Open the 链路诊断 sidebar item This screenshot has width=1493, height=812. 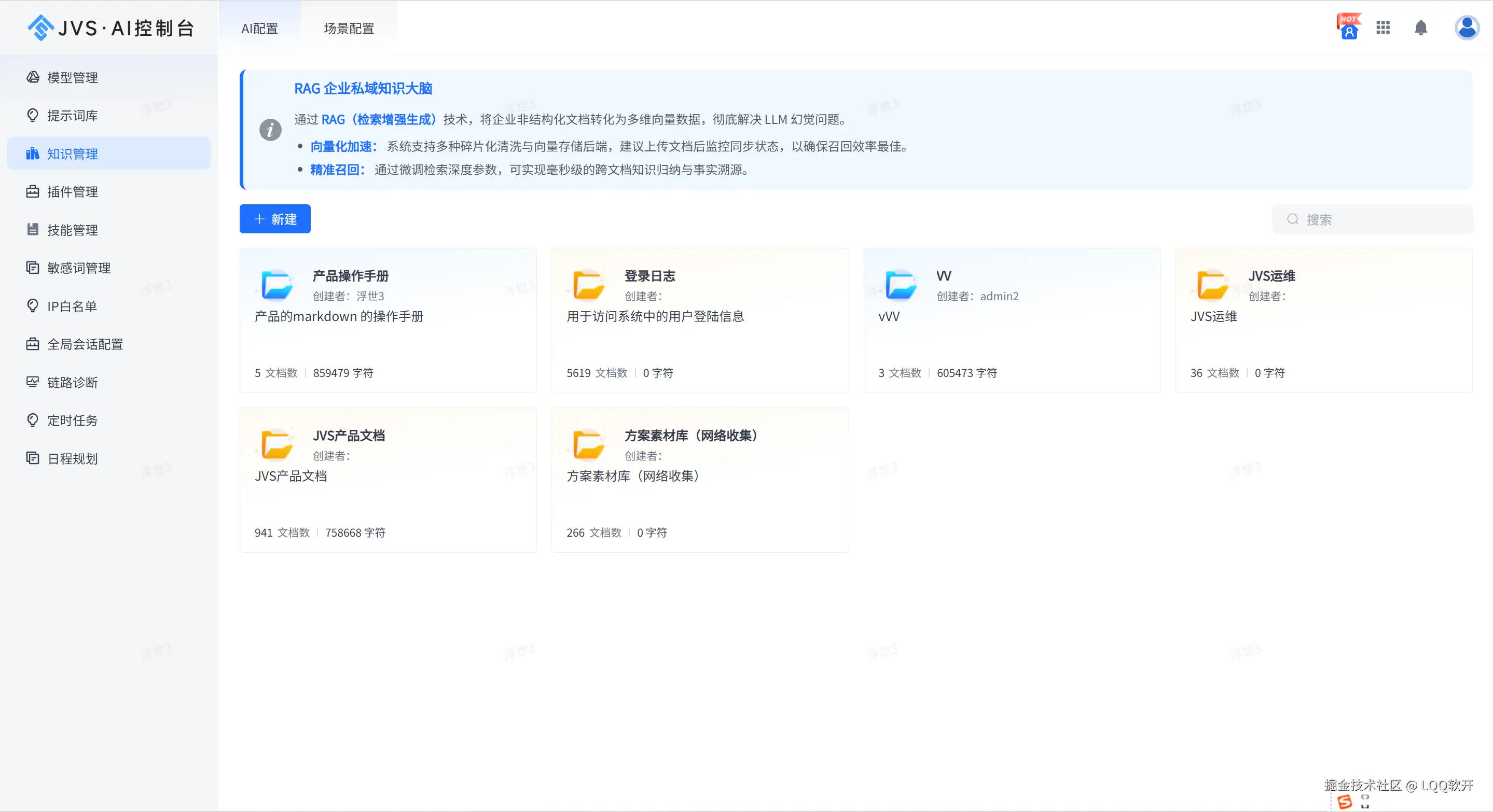[x=72, y=382]
